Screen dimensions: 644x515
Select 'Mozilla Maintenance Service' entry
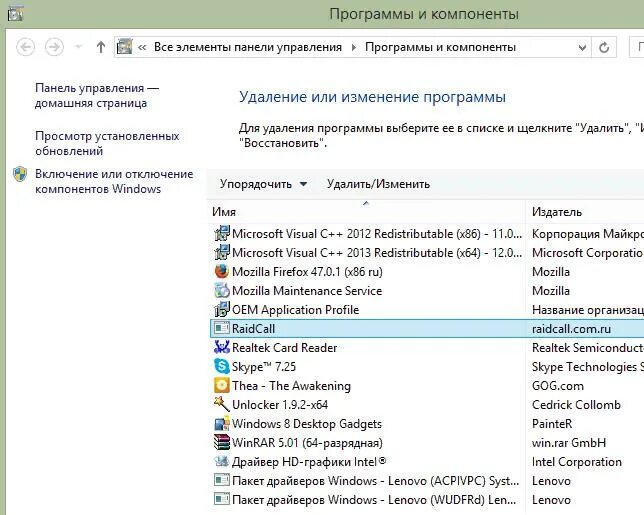pos(307,291)
